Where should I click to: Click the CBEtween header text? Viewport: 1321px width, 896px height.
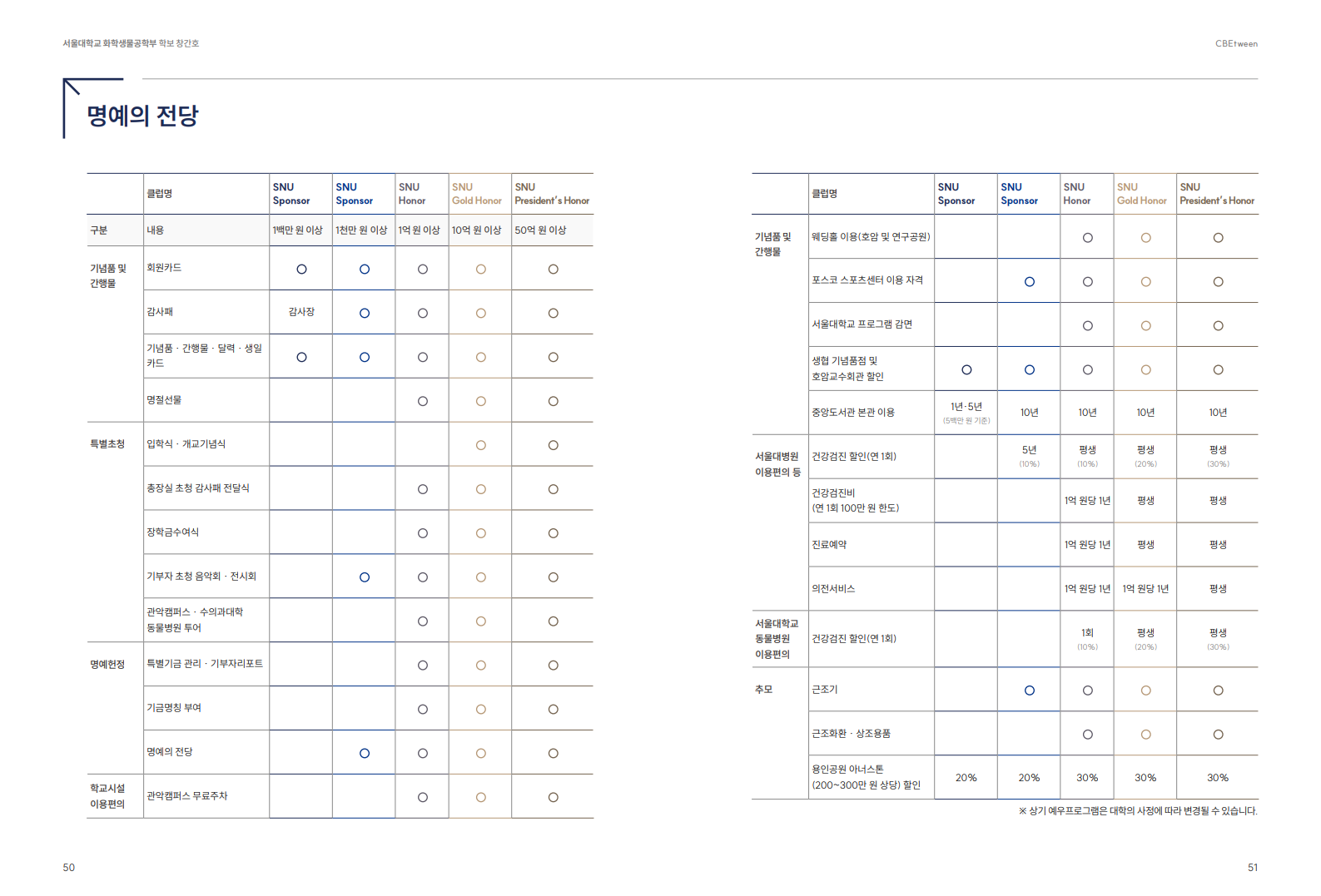point(1235,44)
